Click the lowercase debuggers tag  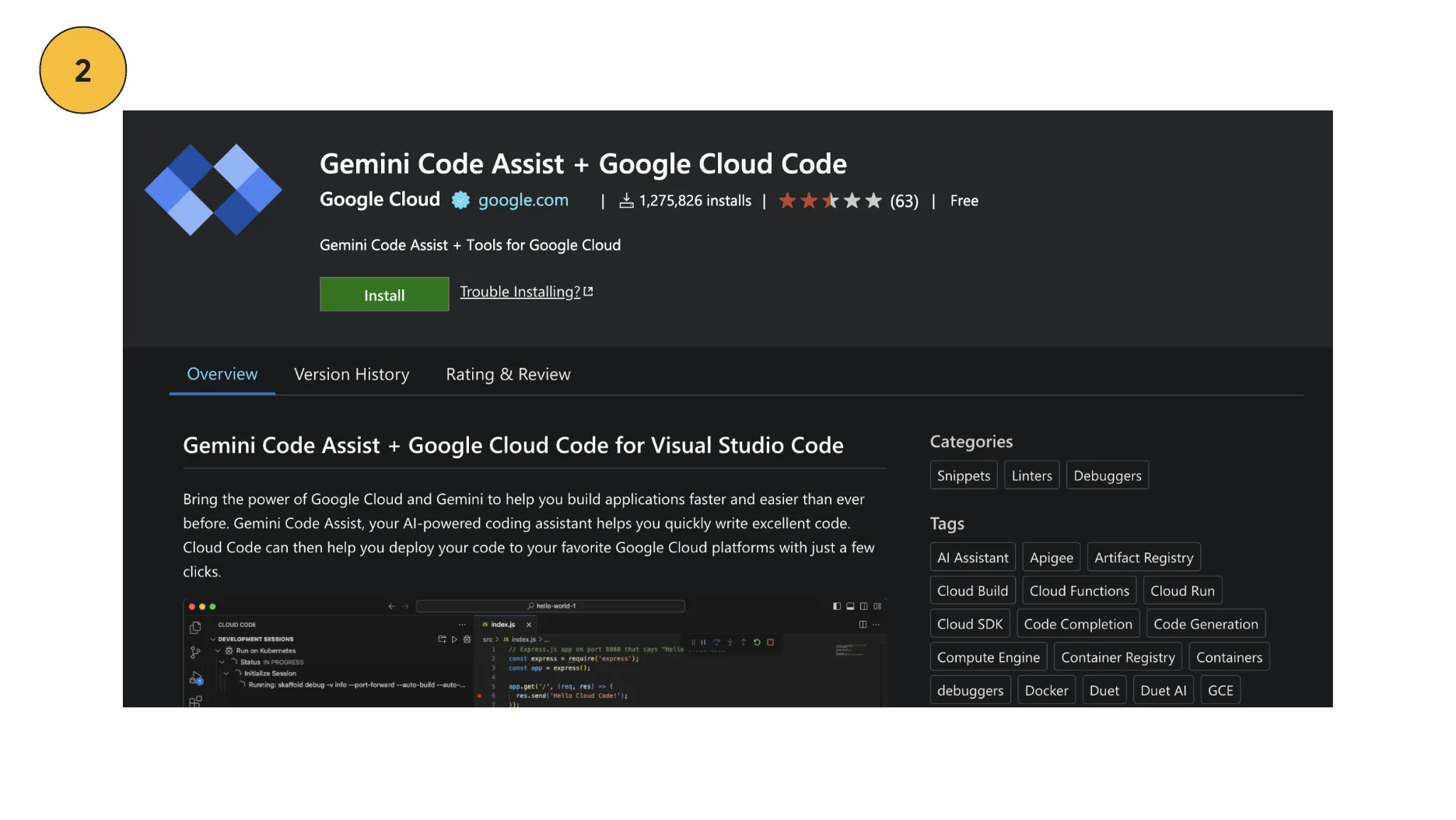click(x=970, y=690)
